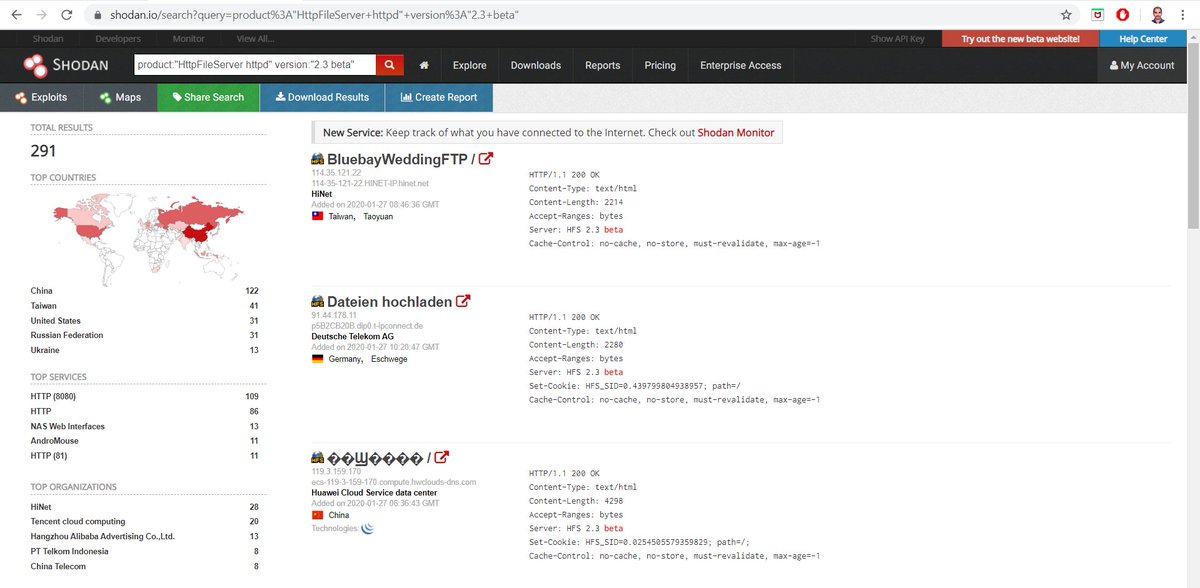The width and height of the screenshot is (1200, 588).
Task: Click the browser address bar URL
Action: [315, 16]
